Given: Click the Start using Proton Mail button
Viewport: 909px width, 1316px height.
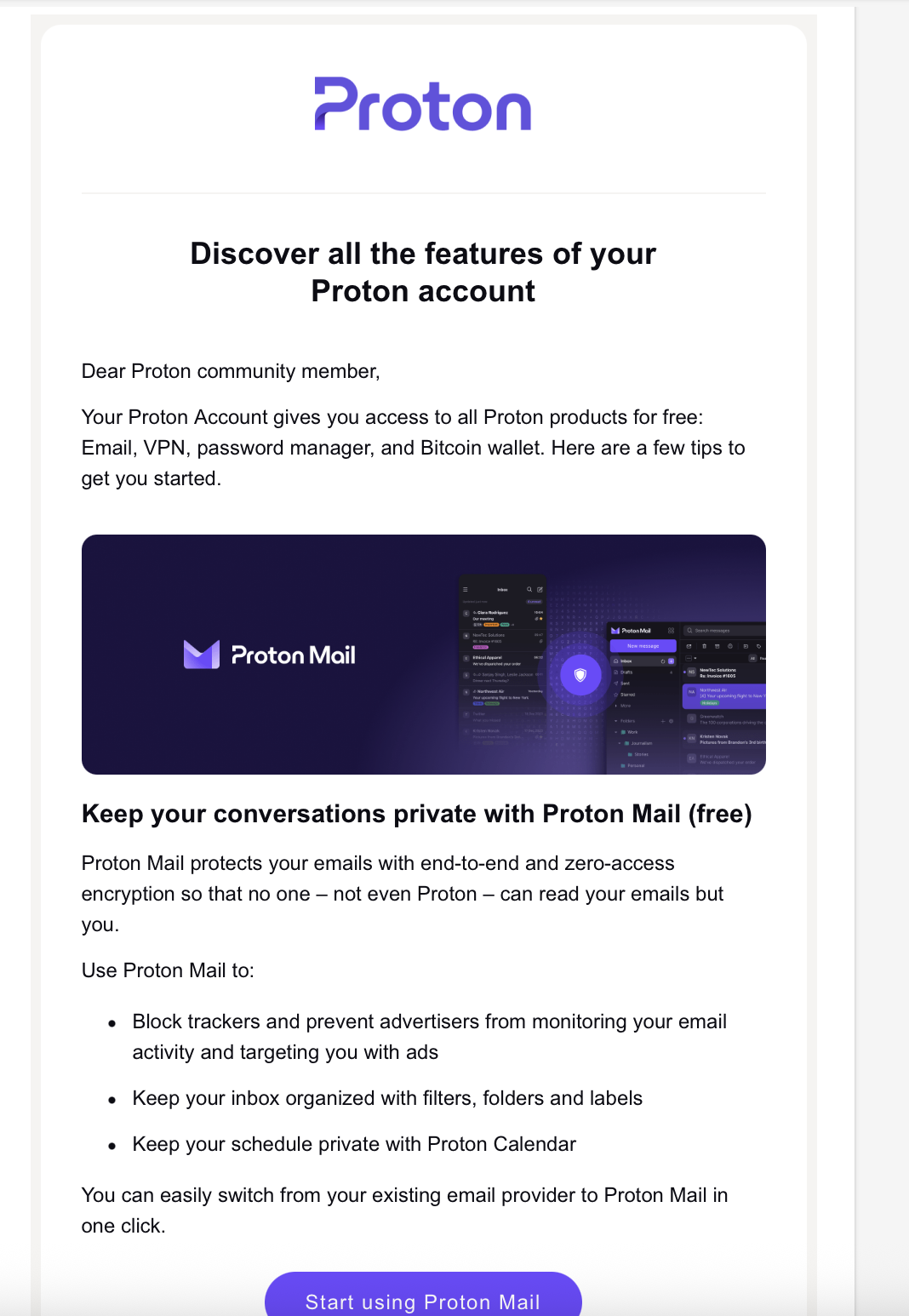Looking at the screenshot, I should (x=423, y=1296).
